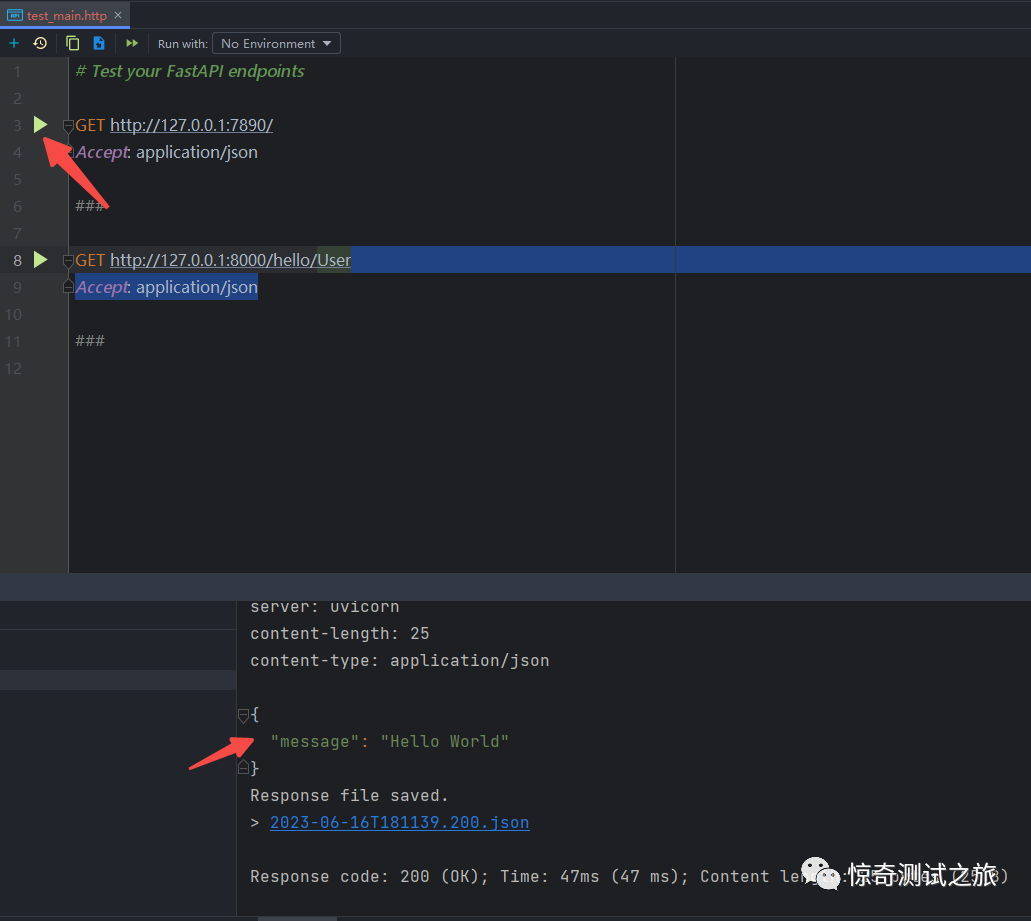
Task: Click the plus icon to add a request
Action: coord(14,43)
